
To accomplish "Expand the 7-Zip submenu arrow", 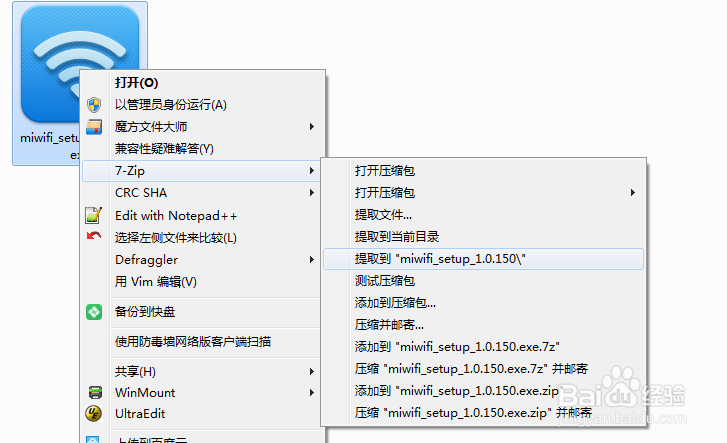I will point(312,171).
